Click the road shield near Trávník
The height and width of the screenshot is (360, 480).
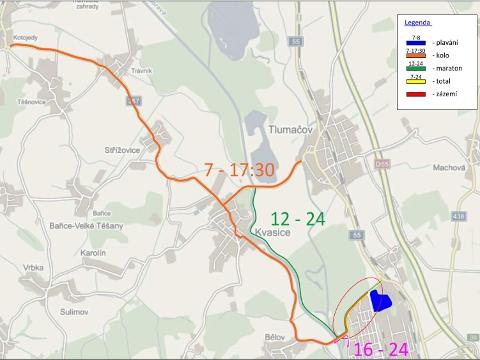[x=134, y=101]
